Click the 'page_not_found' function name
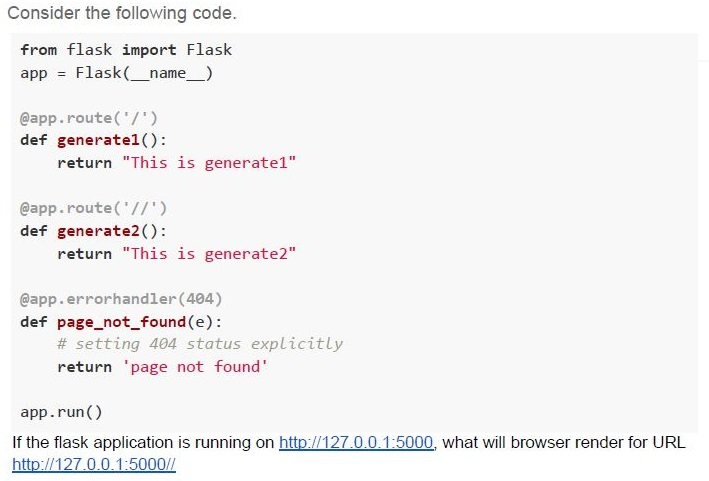 (x=122, y=322)
